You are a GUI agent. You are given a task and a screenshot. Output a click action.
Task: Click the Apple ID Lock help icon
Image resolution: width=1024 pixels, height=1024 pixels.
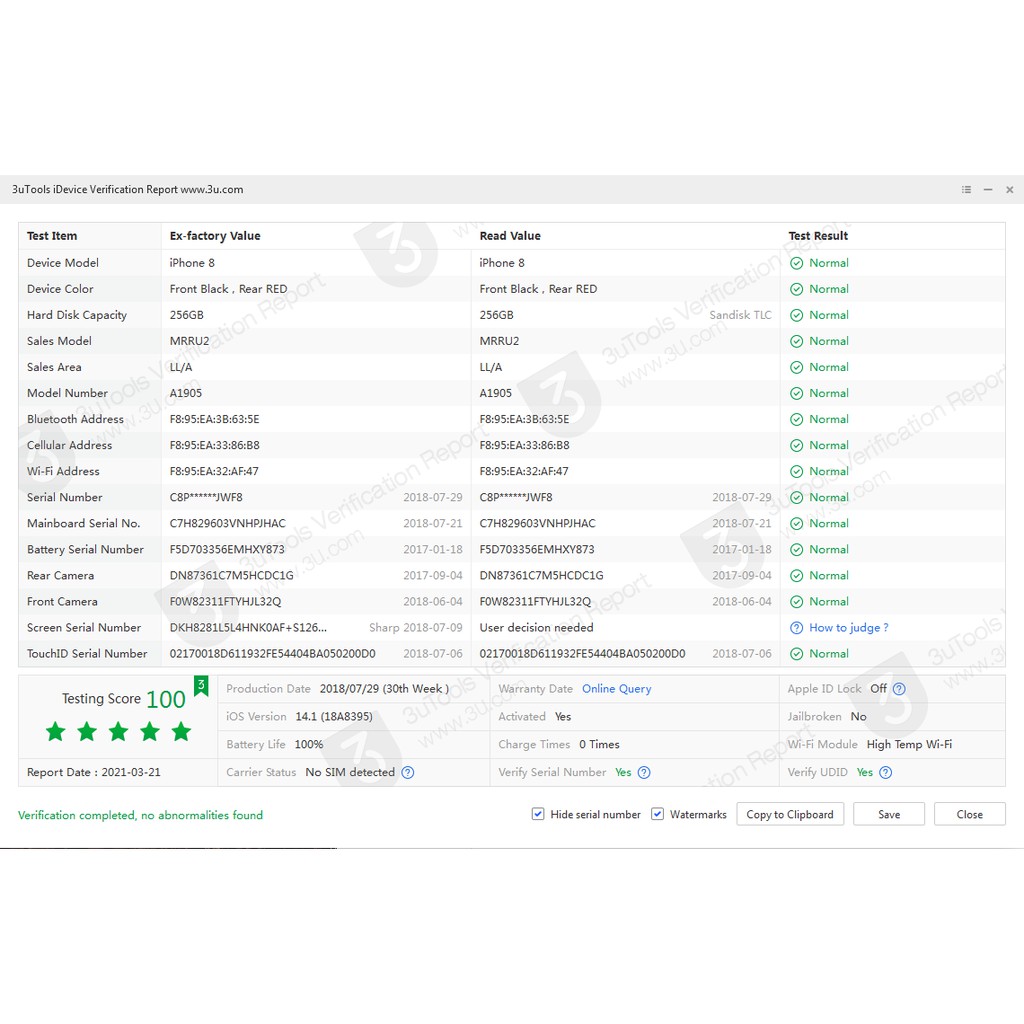click(x=899, y=689)
